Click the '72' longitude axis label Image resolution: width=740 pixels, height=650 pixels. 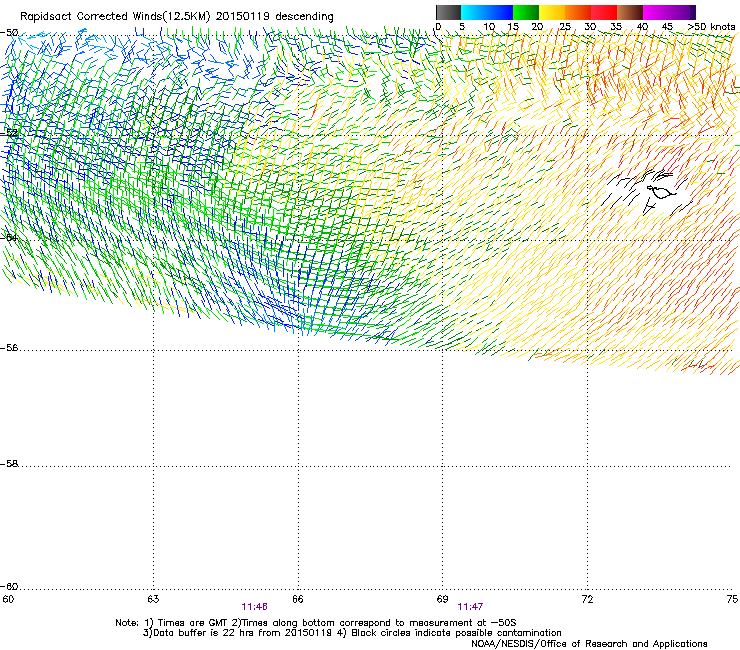pos(587,599)
